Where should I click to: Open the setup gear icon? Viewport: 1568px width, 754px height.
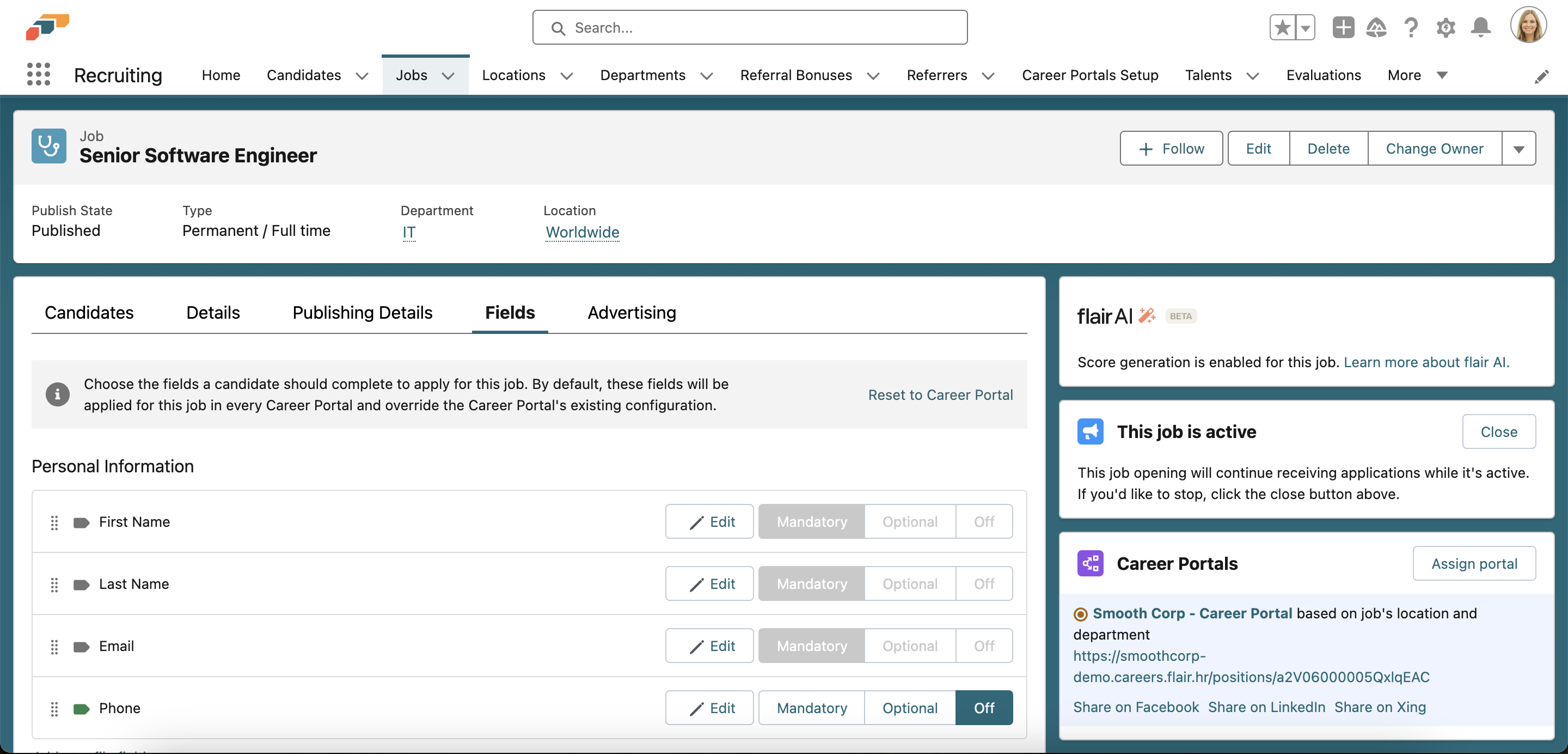[1445, 27]
